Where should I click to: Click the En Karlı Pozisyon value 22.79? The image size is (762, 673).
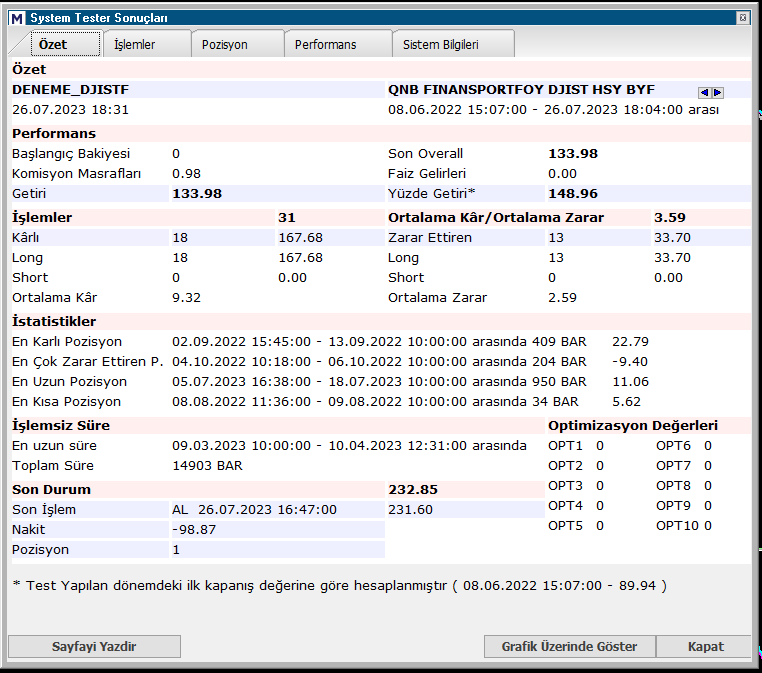pos(630,342)
